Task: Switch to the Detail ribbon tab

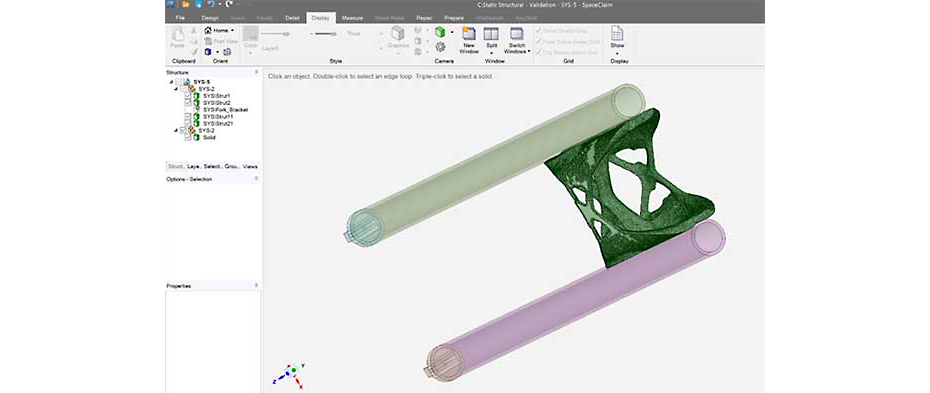Action: pyautogui.click(x=292, y=18)
